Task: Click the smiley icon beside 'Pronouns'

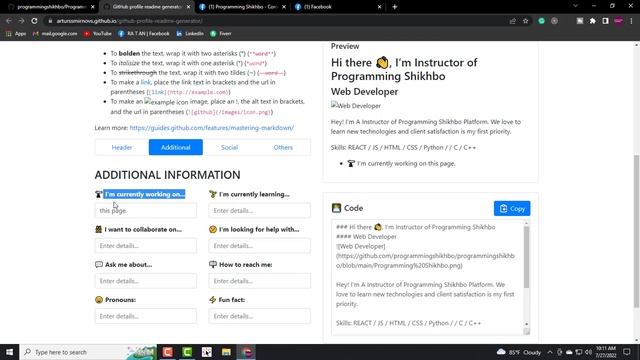Action: tap(99, 300)
